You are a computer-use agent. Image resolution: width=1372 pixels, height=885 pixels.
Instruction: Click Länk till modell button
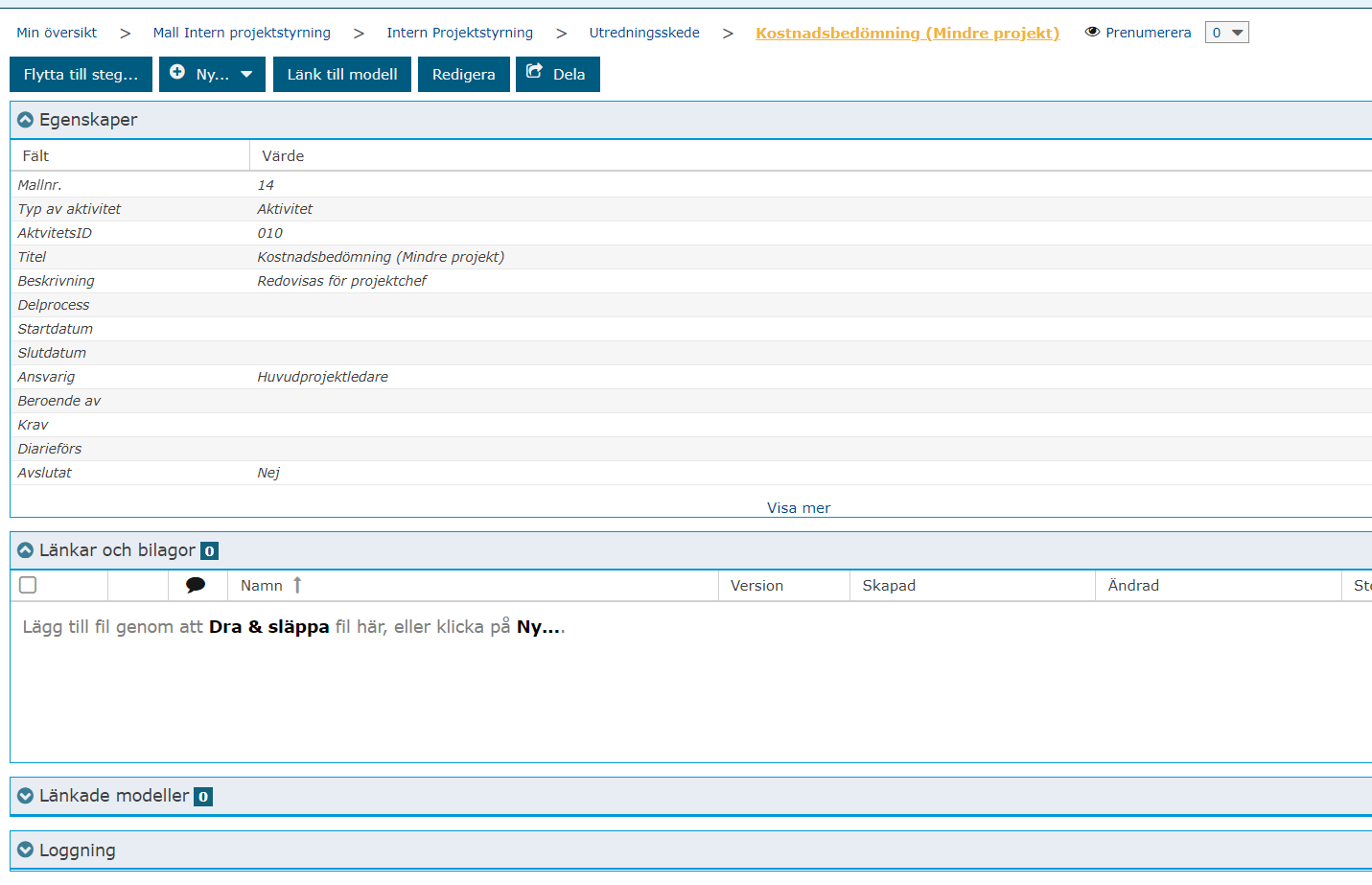[342, 75]
